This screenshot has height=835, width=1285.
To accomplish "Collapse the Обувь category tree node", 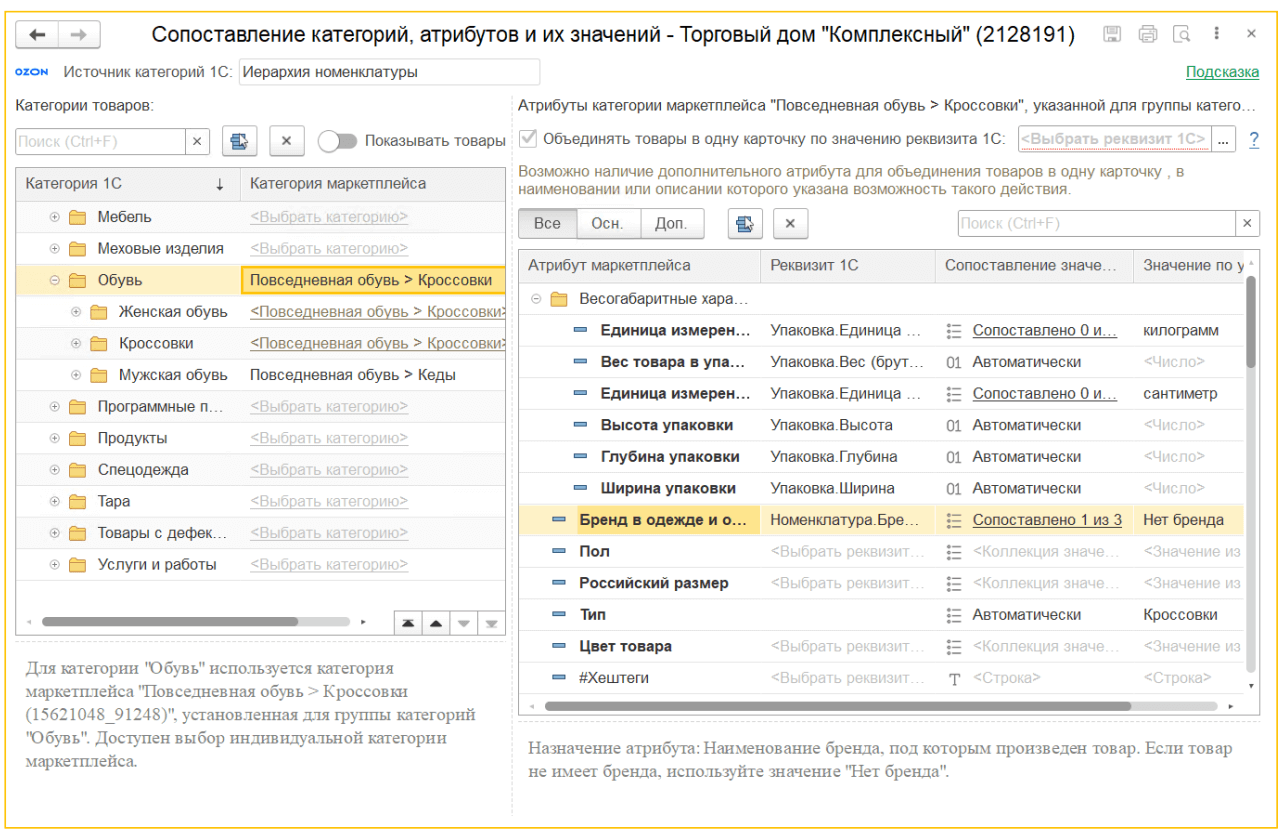I will pyautogui.click(x=55, y=281).
